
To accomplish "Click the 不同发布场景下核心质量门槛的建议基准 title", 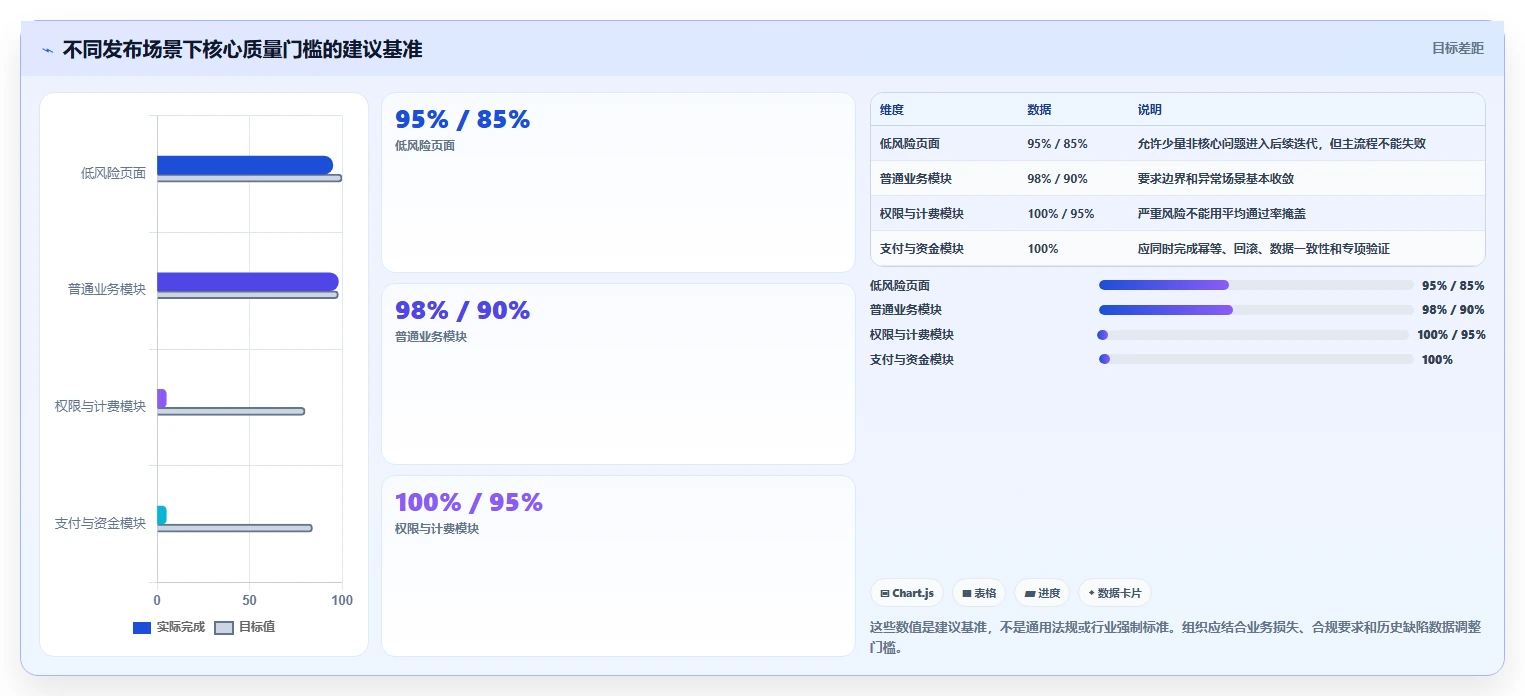I will [x=242, y=49].
